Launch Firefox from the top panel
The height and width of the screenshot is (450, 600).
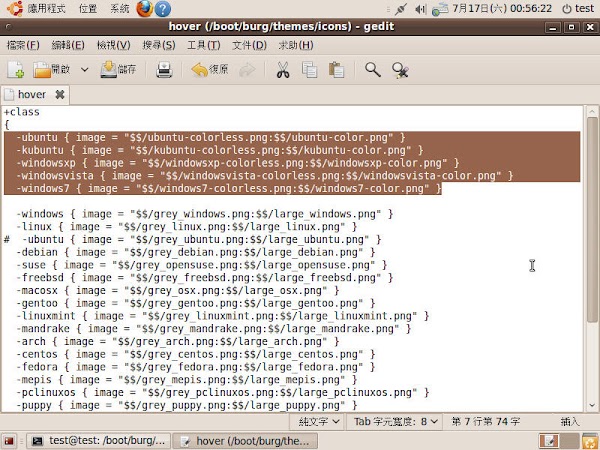[x=145, y=8]
